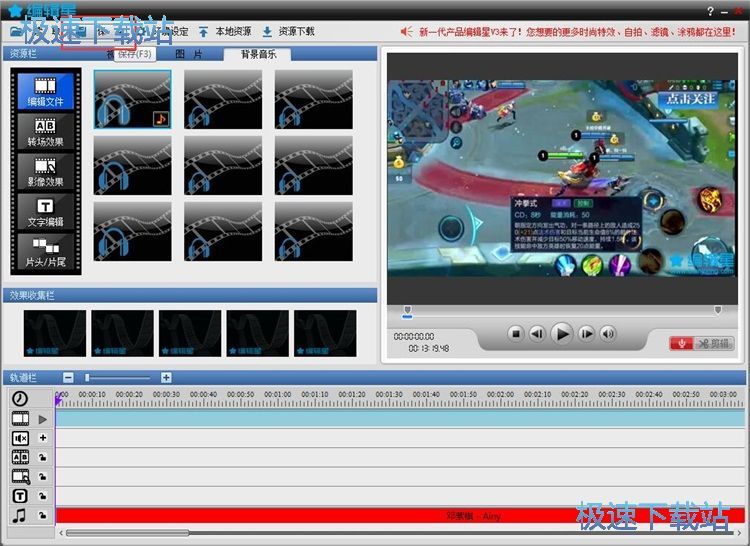This screenshot has width=750, height=546.
Task: Click the game video preview image
Action: tap(562, 178)
